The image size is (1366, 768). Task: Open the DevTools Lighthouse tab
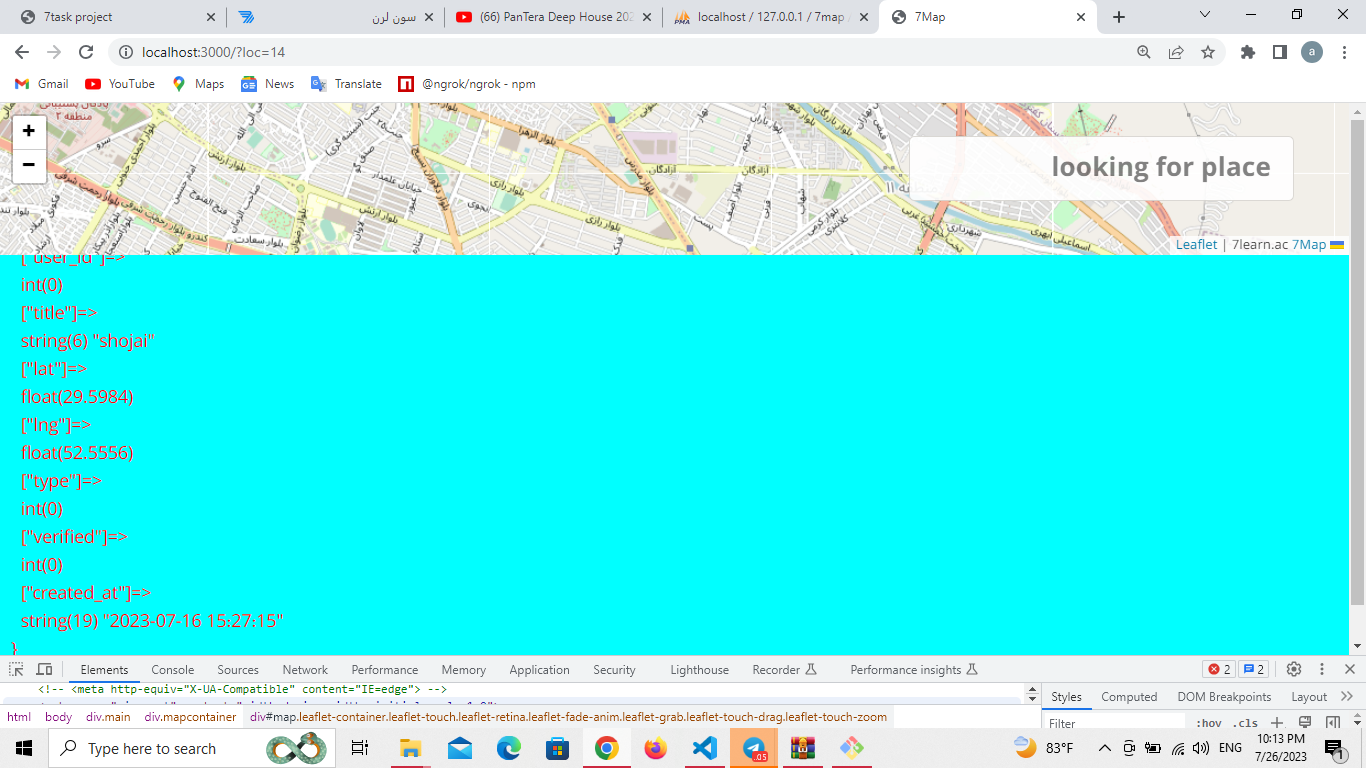[x=699, y=670]
